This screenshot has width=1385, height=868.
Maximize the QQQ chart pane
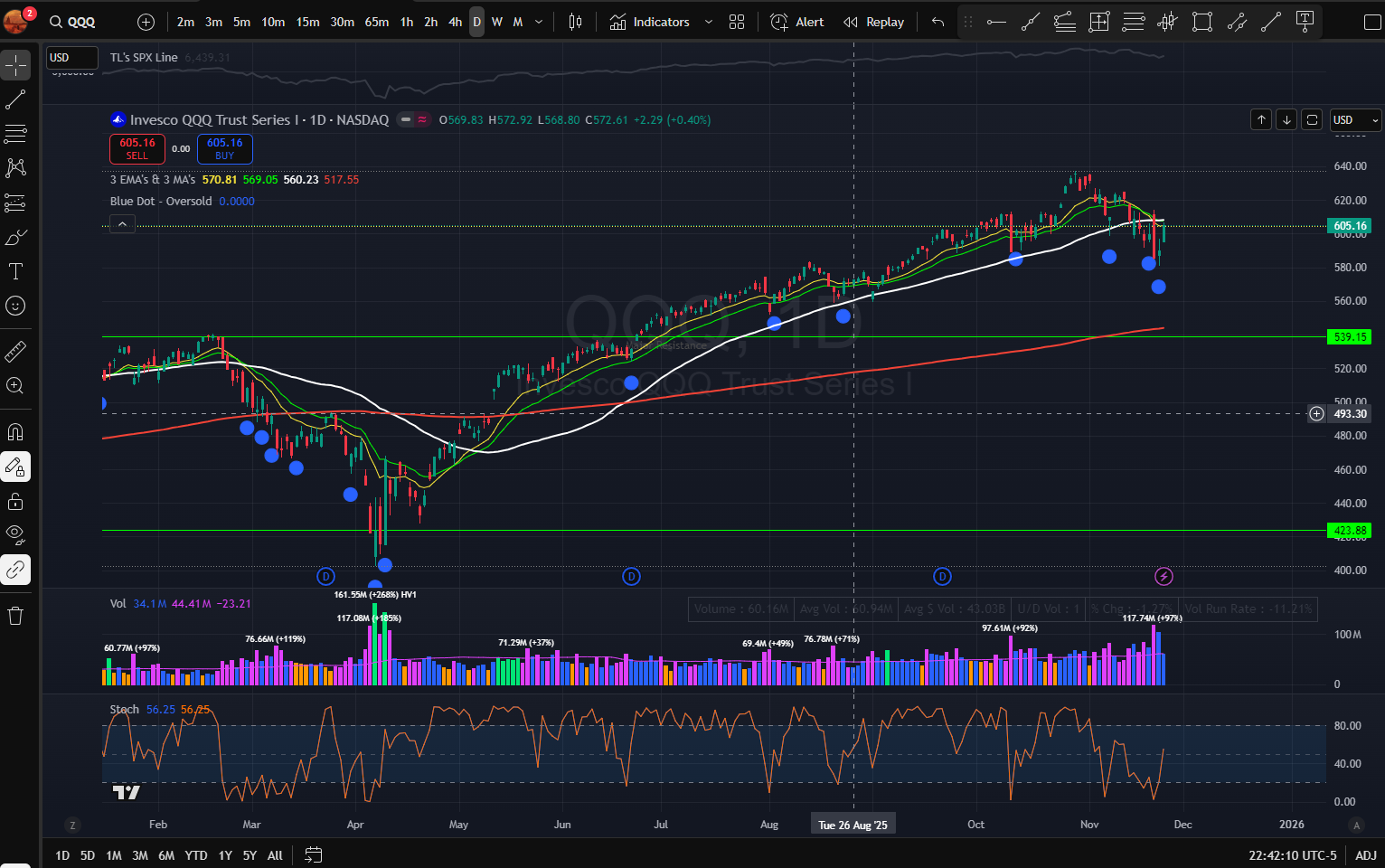1312,119
